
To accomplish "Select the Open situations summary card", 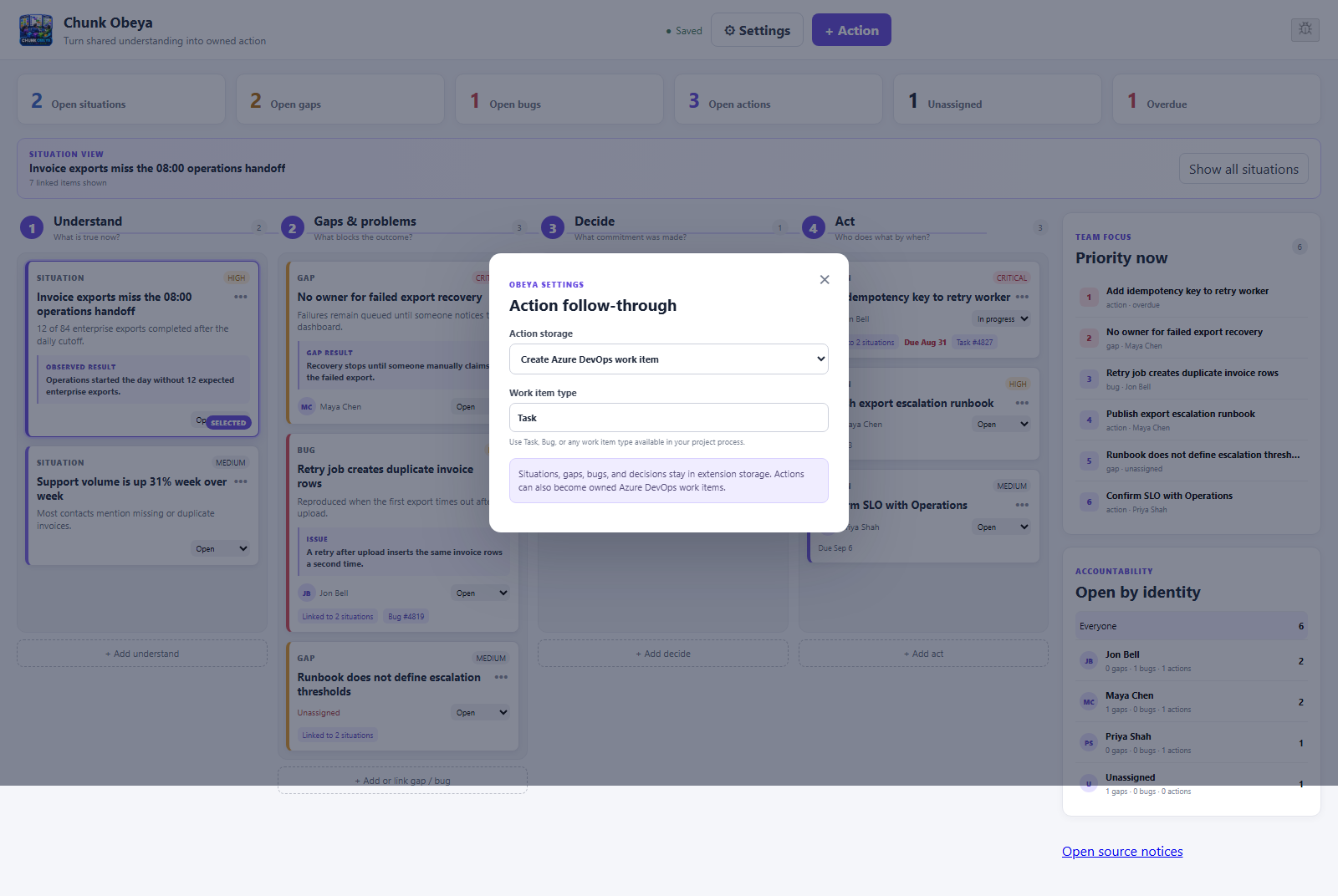I will click(121, 99).
